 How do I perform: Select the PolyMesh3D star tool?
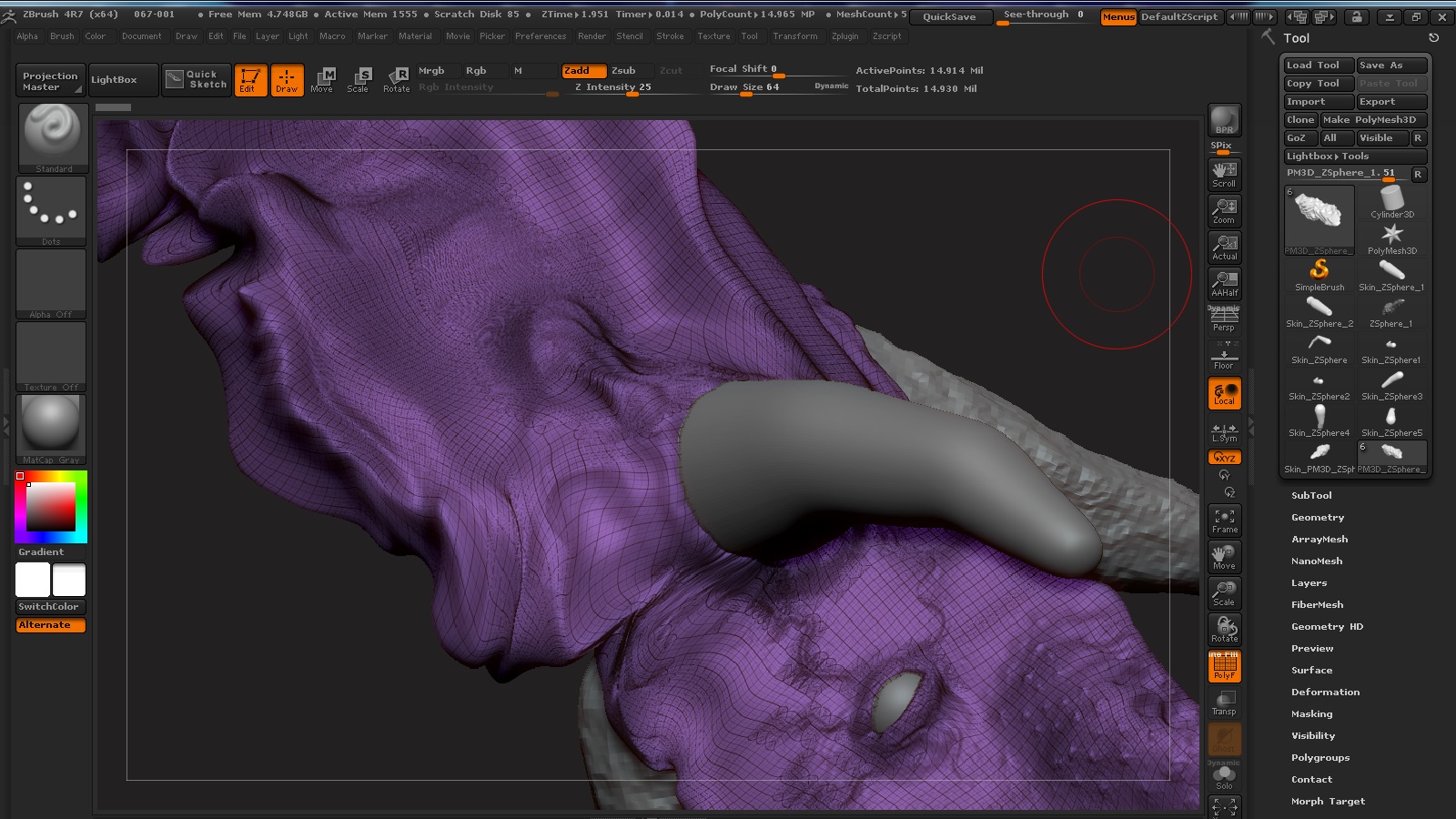pyautogui.click(x=1392, y=238)
